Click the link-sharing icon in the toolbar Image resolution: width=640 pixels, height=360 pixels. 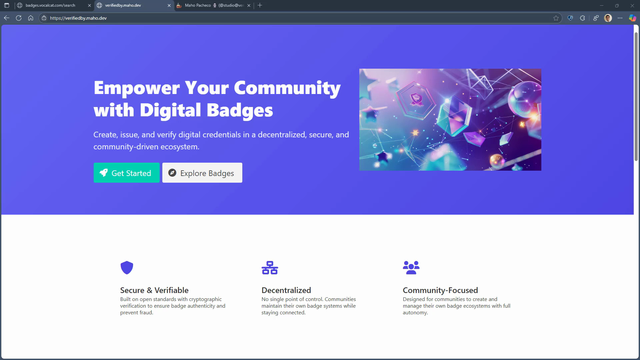click(596, 18)
